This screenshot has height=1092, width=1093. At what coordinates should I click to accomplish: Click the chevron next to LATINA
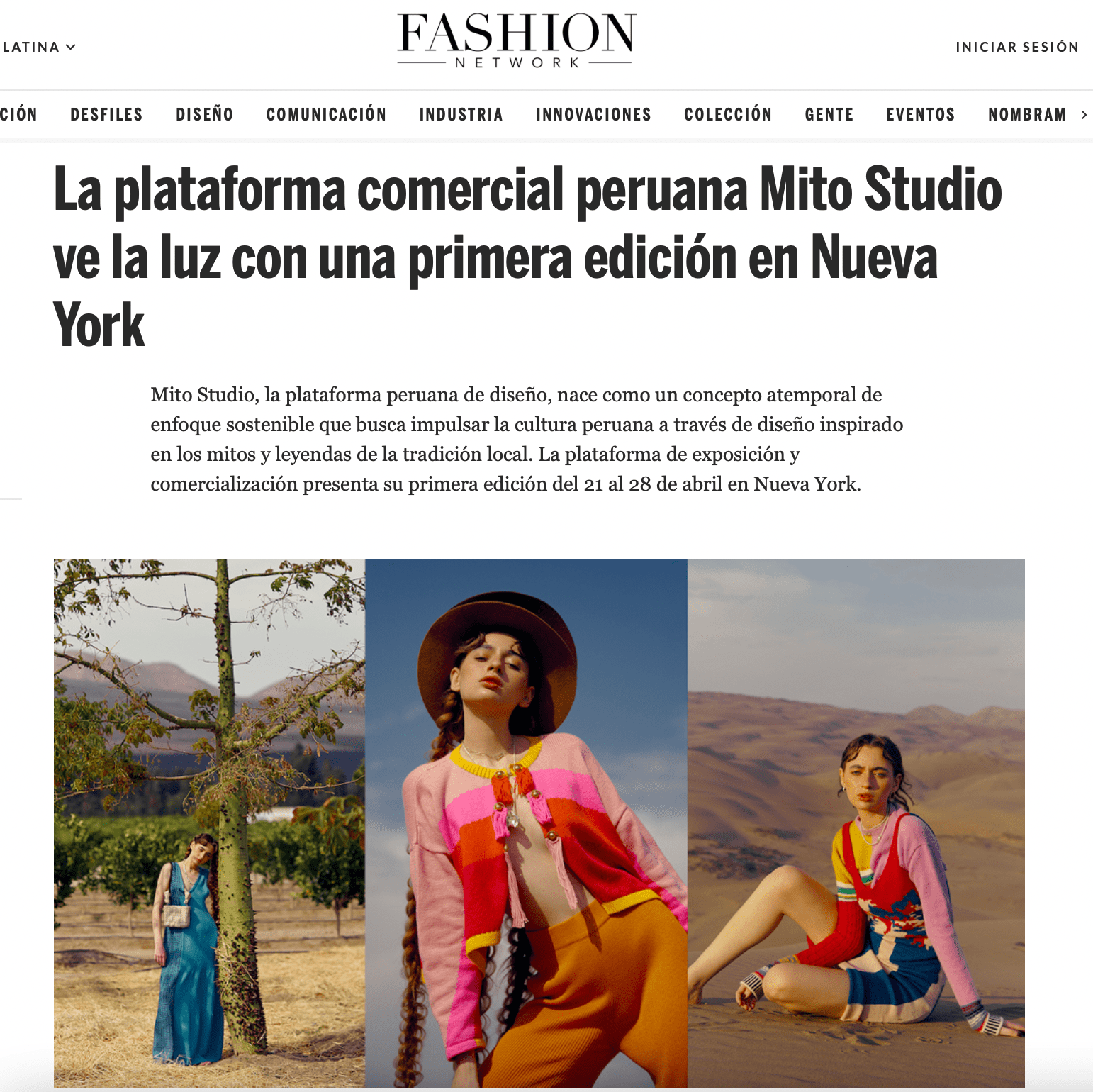point(70,47)
